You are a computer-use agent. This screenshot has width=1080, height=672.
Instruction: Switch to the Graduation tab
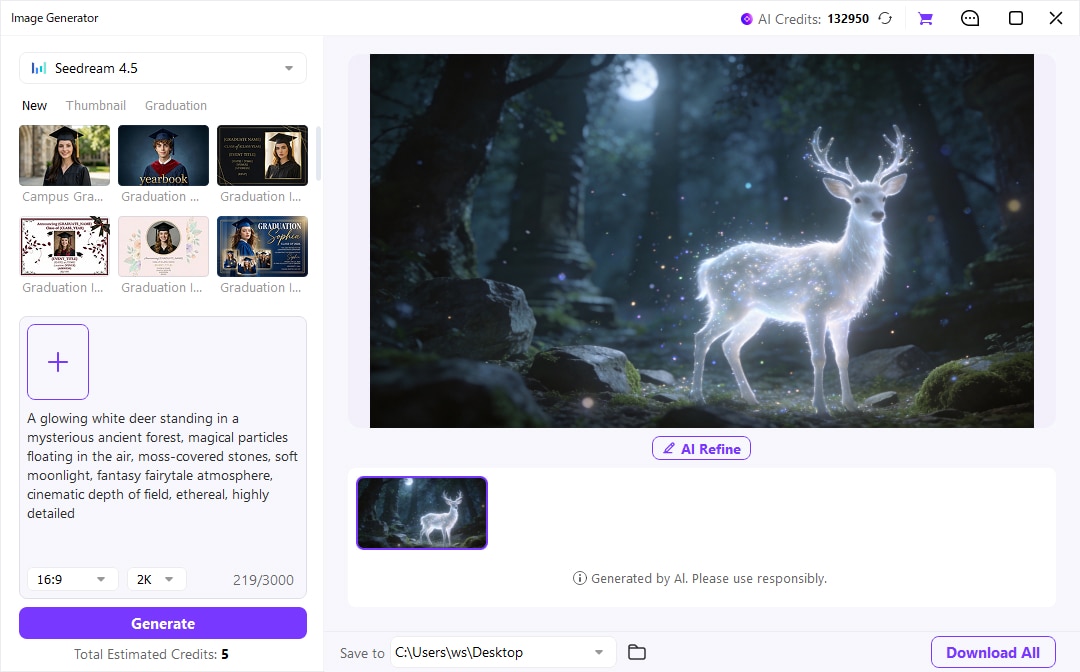click(x=176, y=105)
